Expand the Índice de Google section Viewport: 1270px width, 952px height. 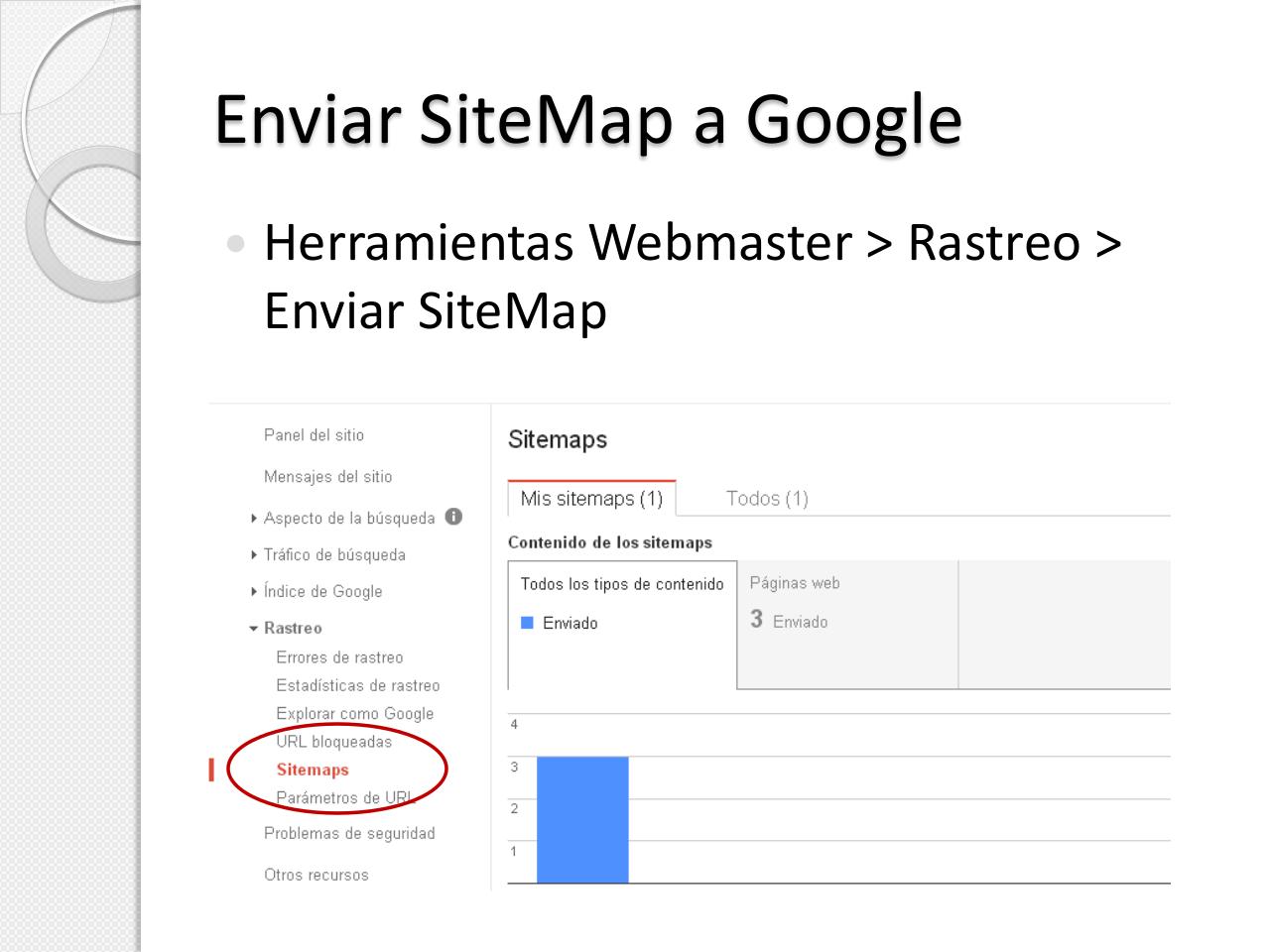click(321, 591)
